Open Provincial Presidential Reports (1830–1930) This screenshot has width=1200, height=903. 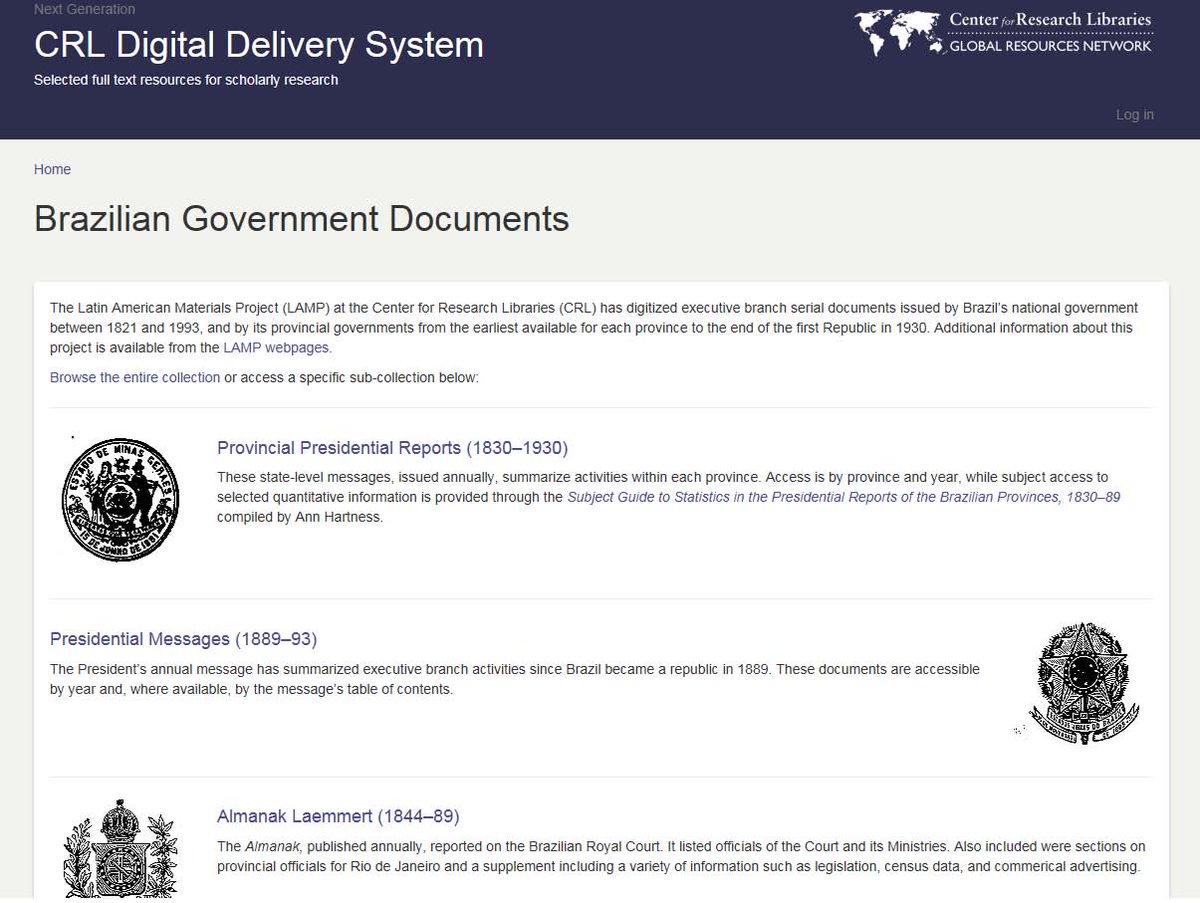(392, 448)
